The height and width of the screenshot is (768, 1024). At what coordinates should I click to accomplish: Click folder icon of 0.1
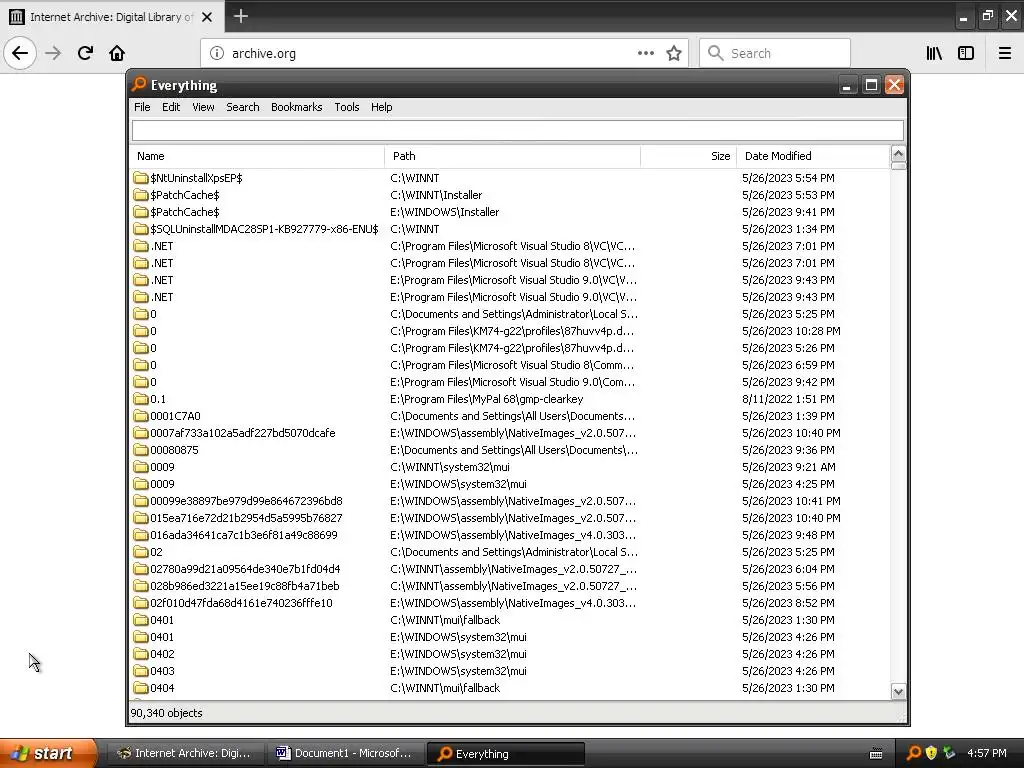pos(140,399)
